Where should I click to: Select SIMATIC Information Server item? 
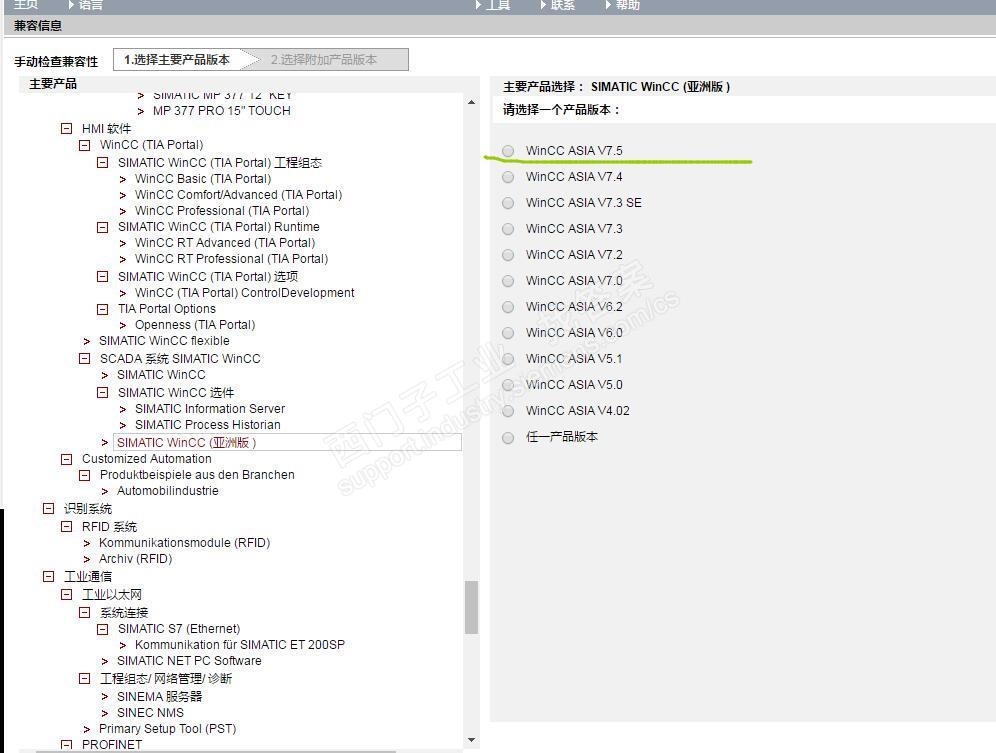pos(210,409)
